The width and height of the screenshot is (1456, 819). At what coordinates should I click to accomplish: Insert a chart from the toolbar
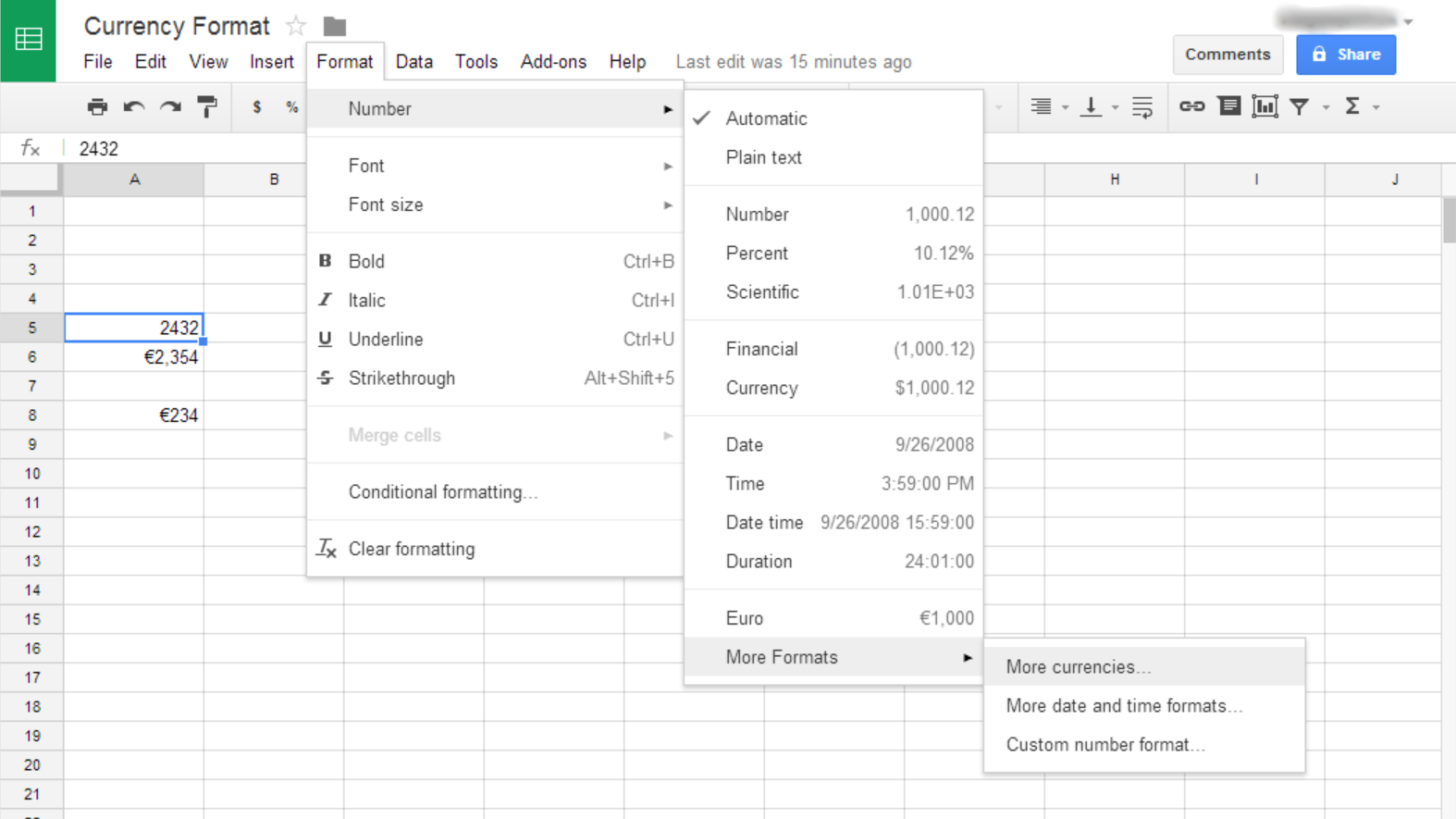click(1265, 107)
